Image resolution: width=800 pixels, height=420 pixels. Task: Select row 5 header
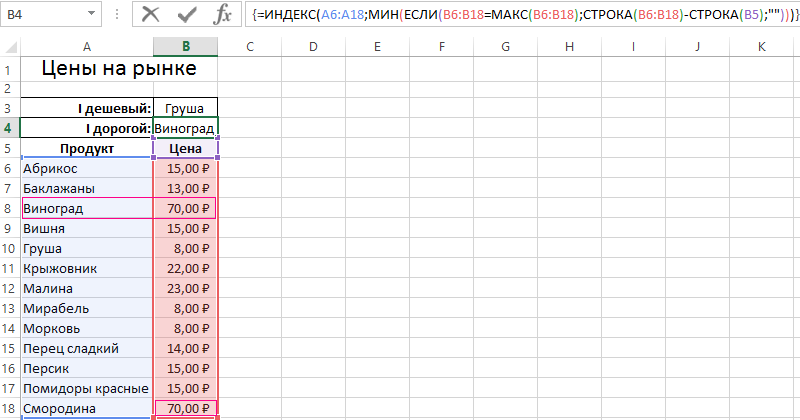pyautogui.click(x=9, y=148)
